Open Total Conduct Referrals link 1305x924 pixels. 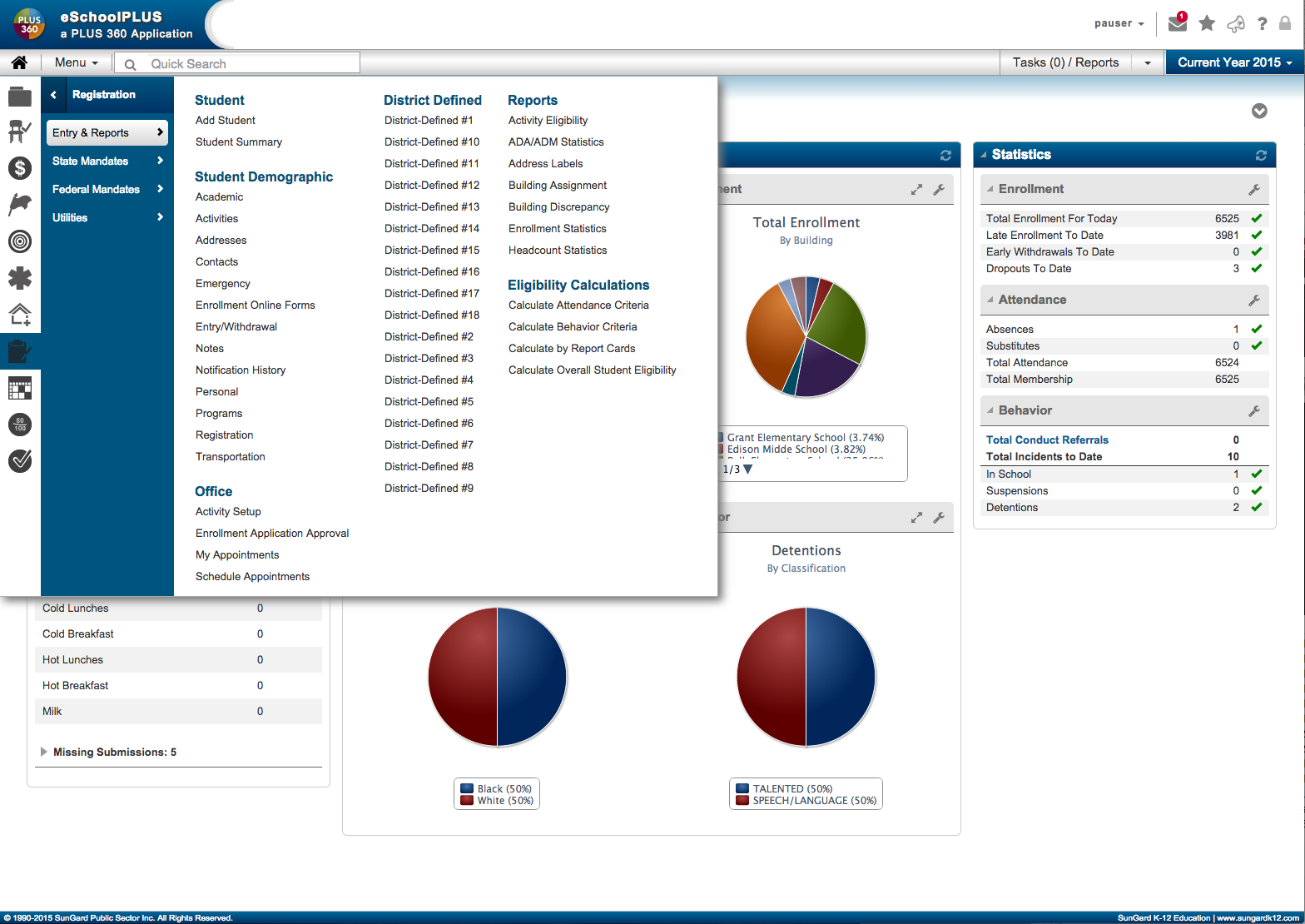(x=1047, y=440)
